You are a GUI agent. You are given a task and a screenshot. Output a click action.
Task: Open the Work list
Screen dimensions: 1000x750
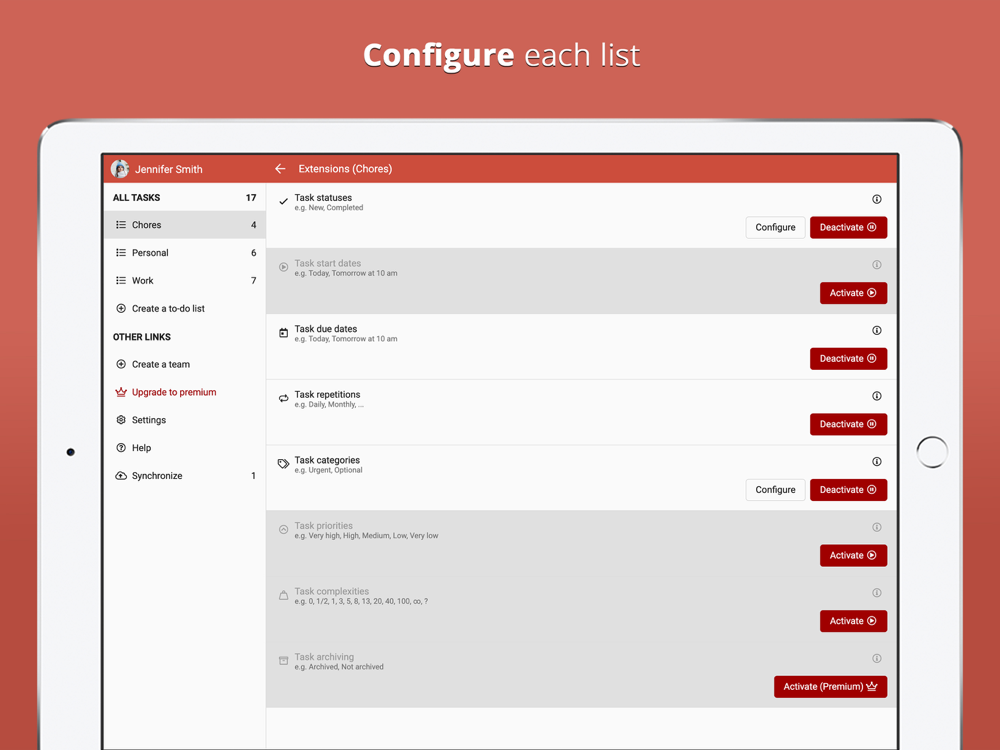pos(184,281)
